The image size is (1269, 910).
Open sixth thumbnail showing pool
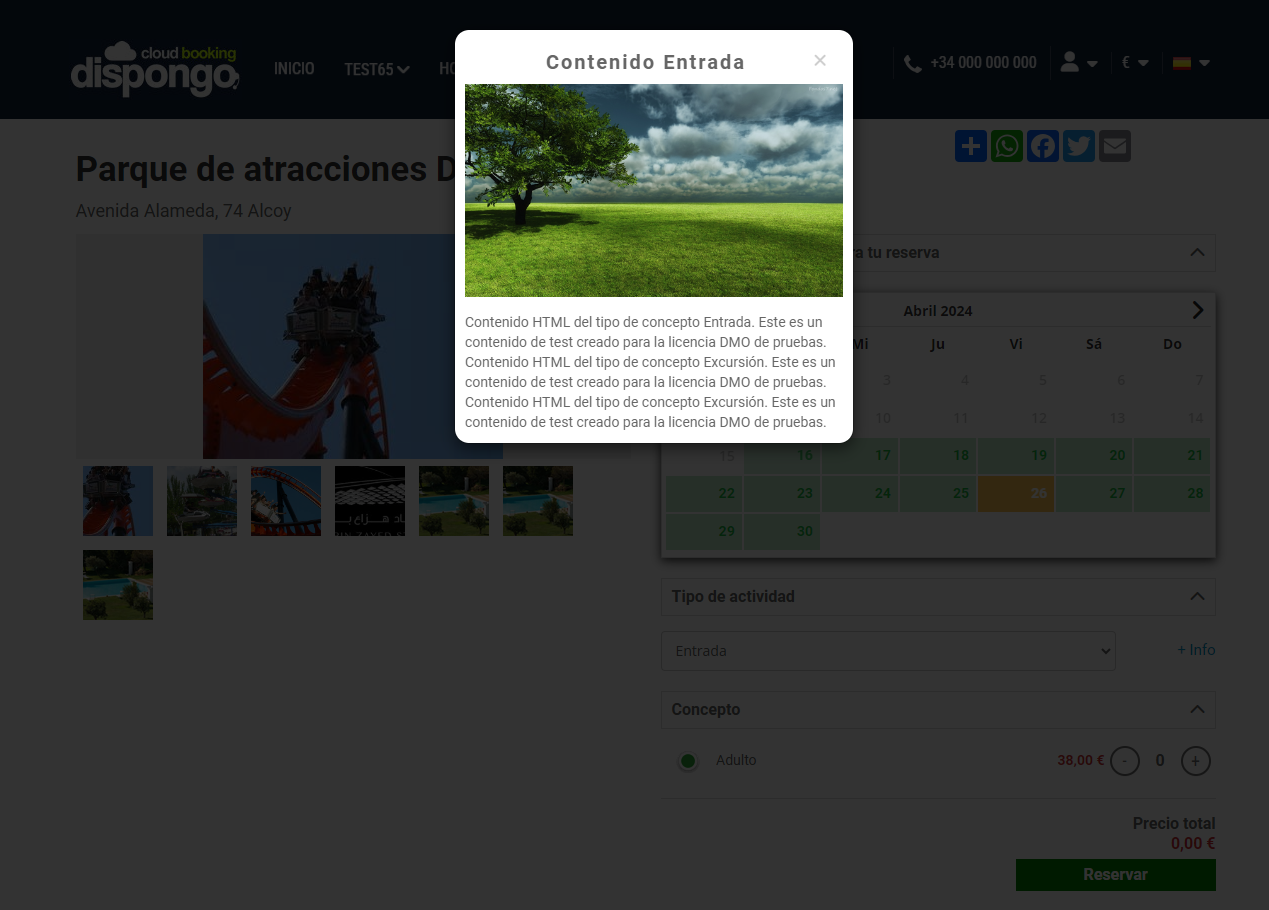[x=538, y=501]
